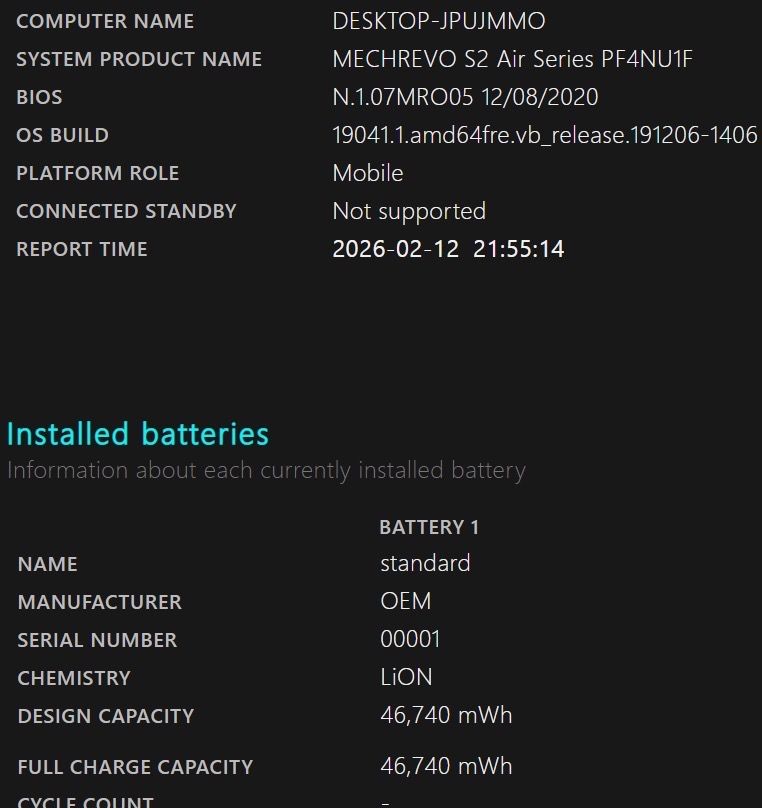Select the serial number 00001
Viewport: 762px width, 808px height.
[x=410, y=639]
